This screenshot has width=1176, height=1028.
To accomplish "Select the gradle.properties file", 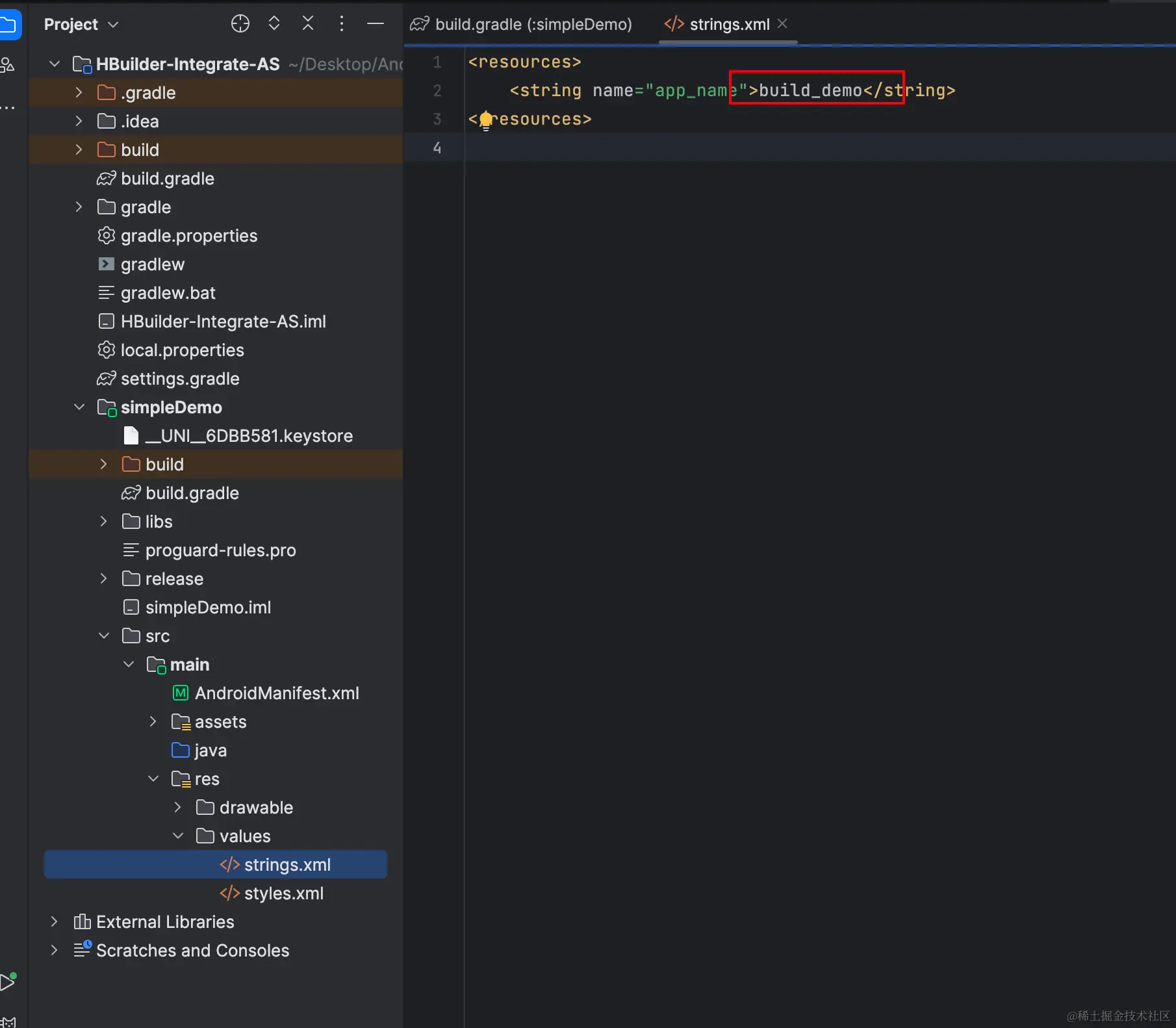I will (x=188, y=236).
